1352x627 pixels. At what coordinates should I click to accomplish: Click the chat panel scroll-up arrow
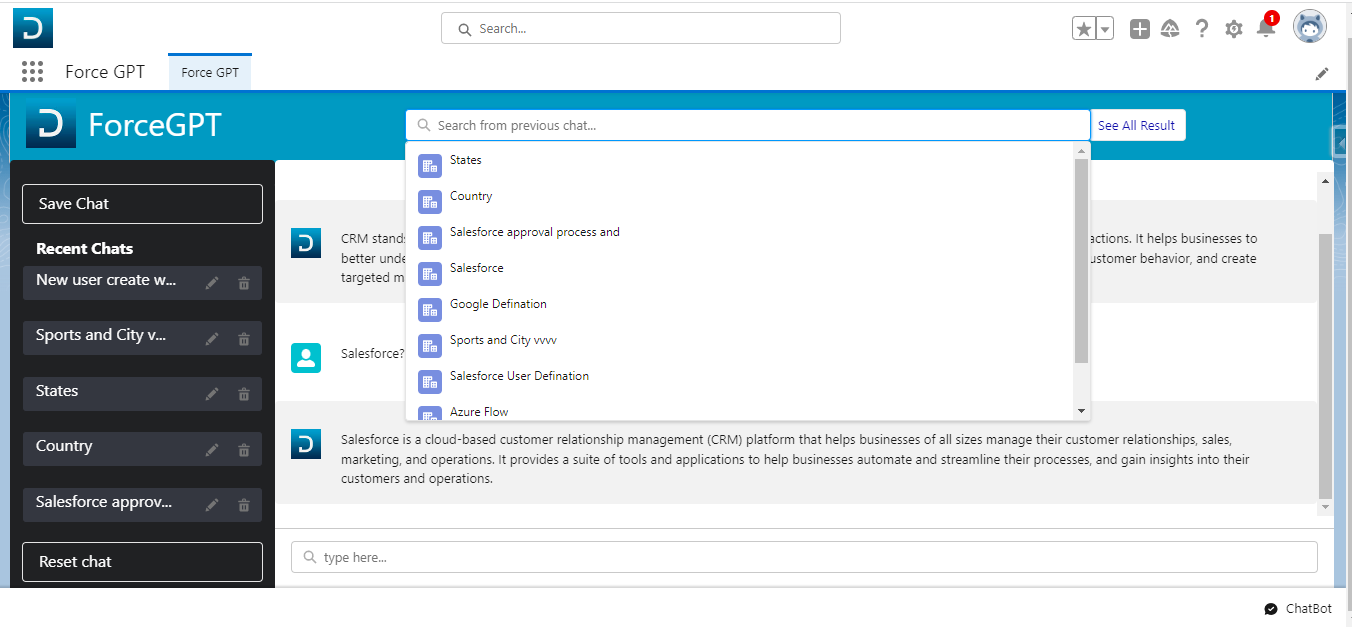(x=1325, y=181)
